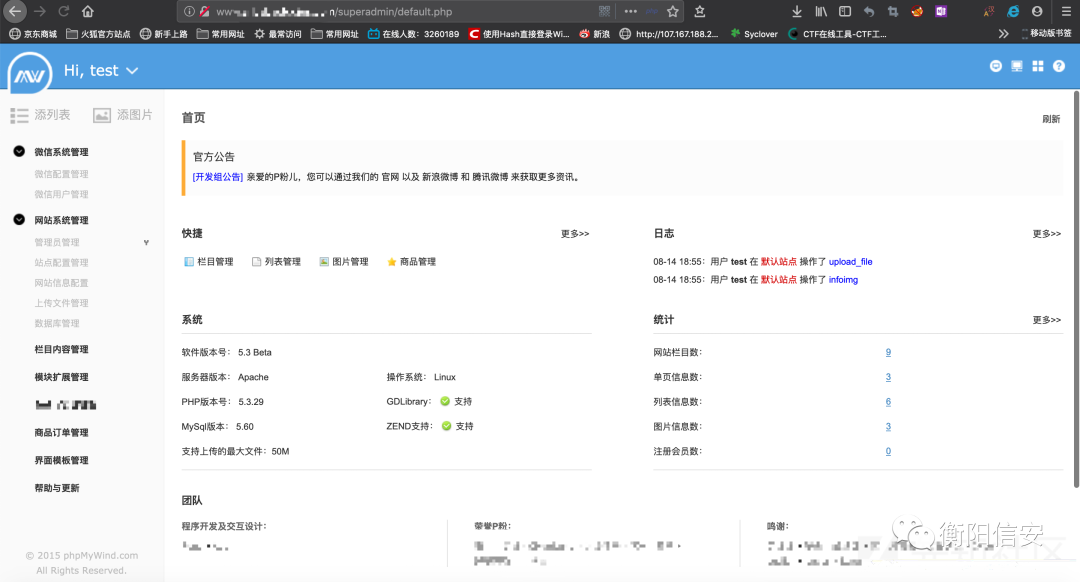The width and height of the screenshot is (1080, 582).
Task: Expand 模块扩展管理 menu
Action: [x=61, y=377]
